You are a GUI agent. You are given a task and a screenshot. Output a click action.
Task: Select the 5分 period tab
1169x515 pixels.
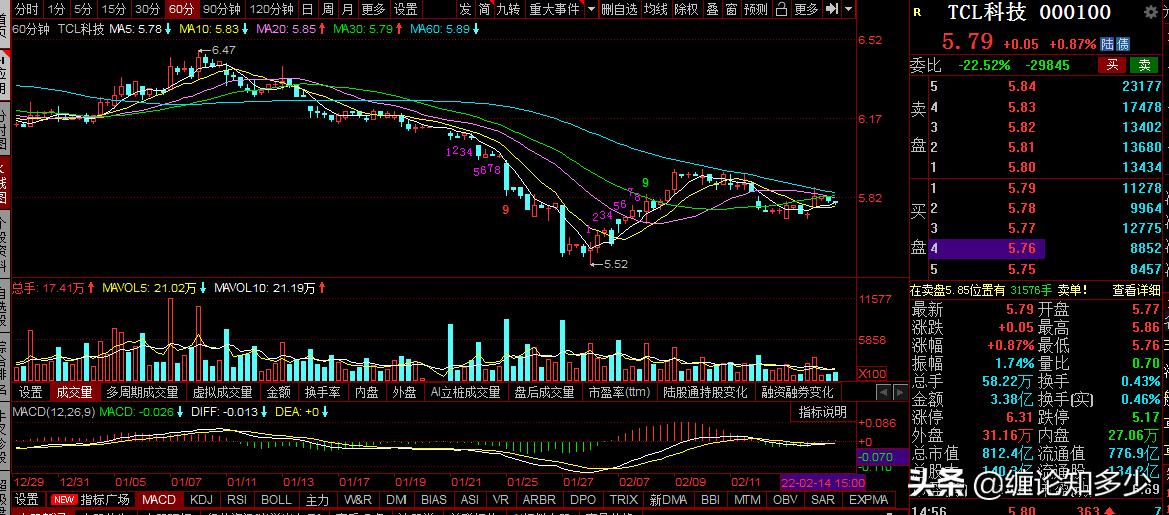click(x=84, y=10)
